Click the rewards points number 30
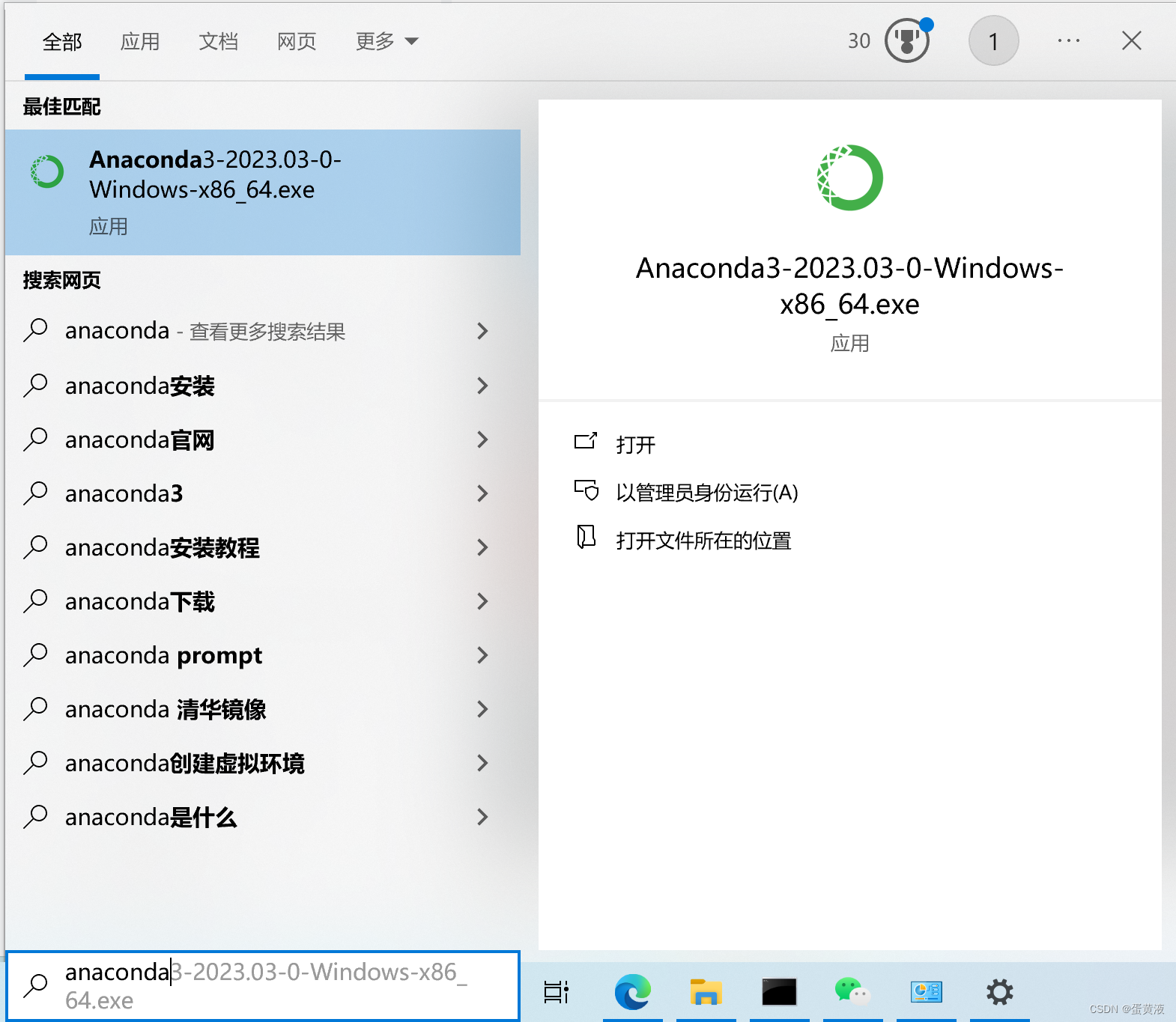This screenshot has width=1176, height=1022. [x=859, y=40]
